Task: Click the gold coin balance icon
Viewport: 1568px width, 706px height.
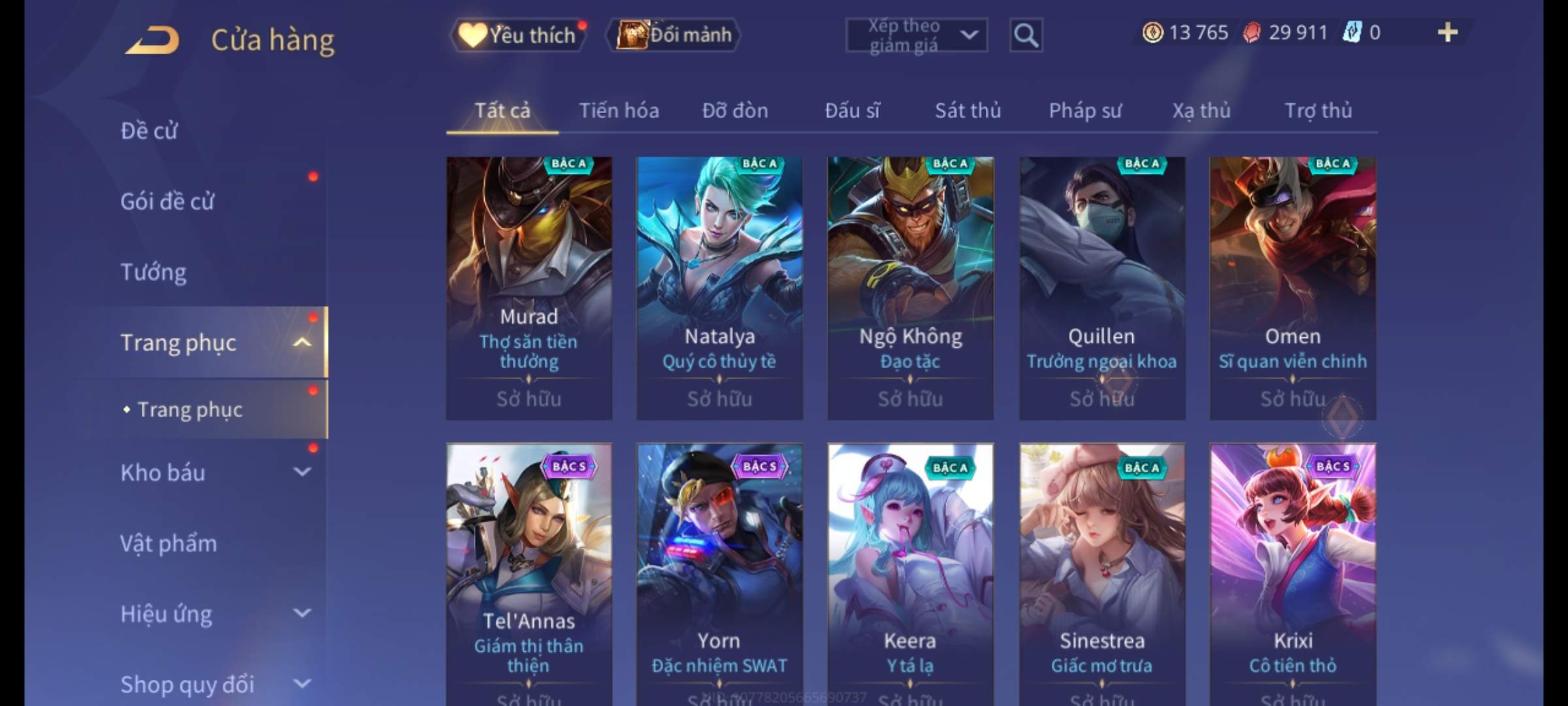Action: [x=1152, y=32]
